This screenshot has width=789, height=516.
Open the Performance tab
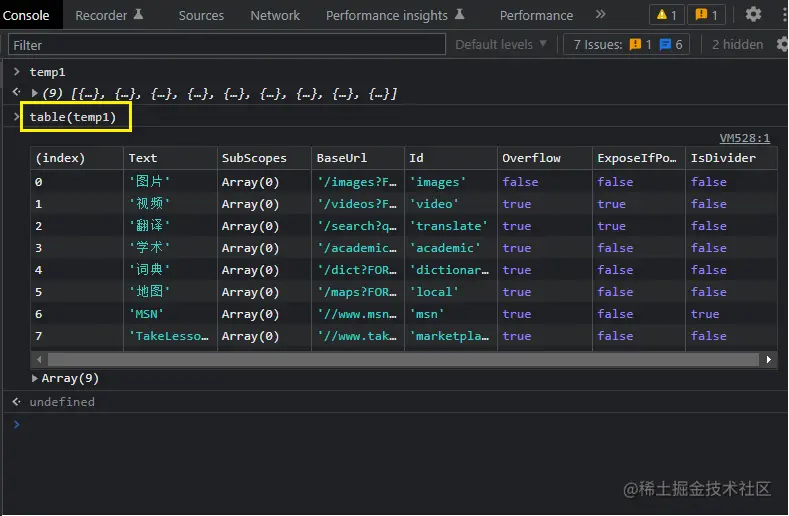[536, 16]
